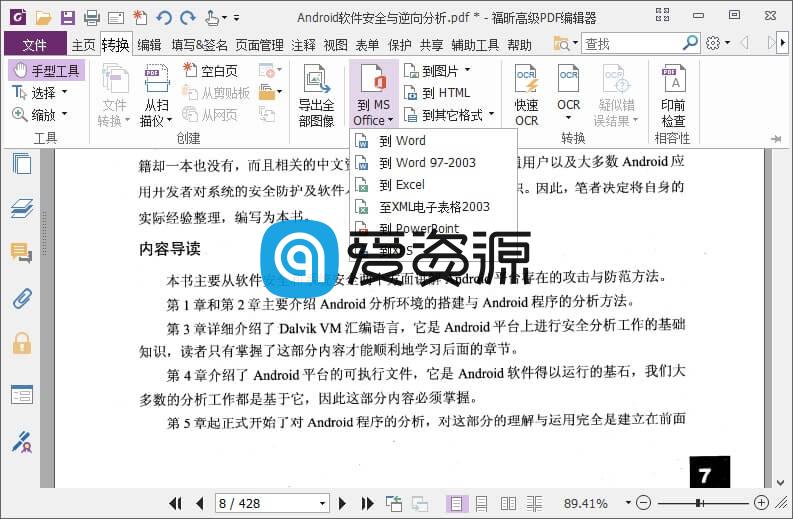Viewport: 793px width, 519px height.
Task: Choose 到 Word 97-2003 menu entry
Action: click(434, 163)
